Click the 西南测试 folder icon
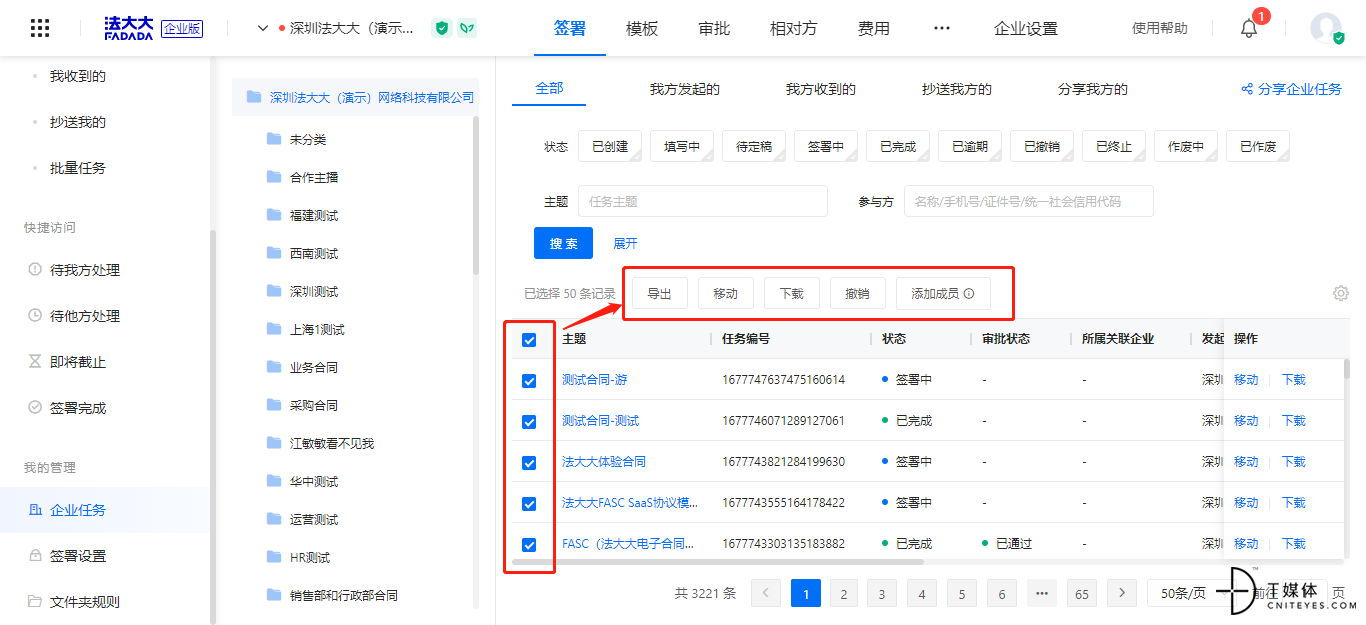The image size is (1366, 625). click(x=274, y=253)
